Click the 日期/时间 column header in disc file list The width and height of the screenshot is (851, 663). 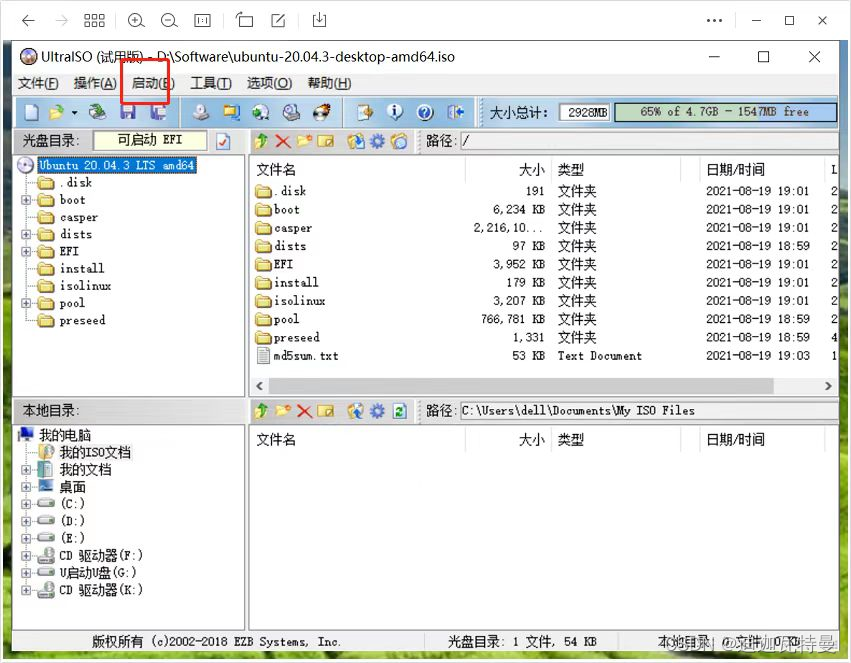pyautogui.click(x=735, y=170)
